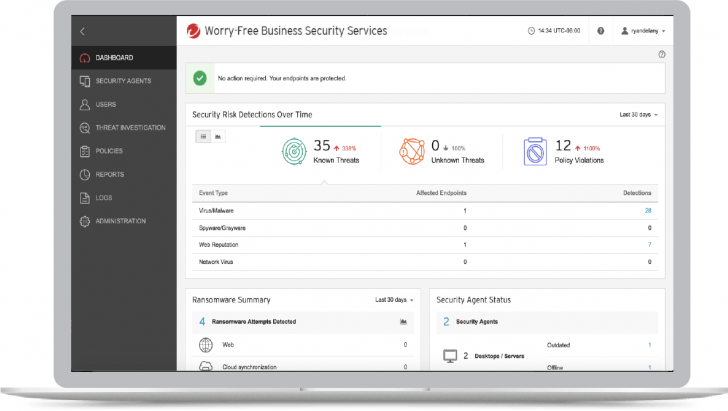Click the Network Virus event type row
Image resolution: width=728 pixels, height=411 pixels.
tap(425, 262)
